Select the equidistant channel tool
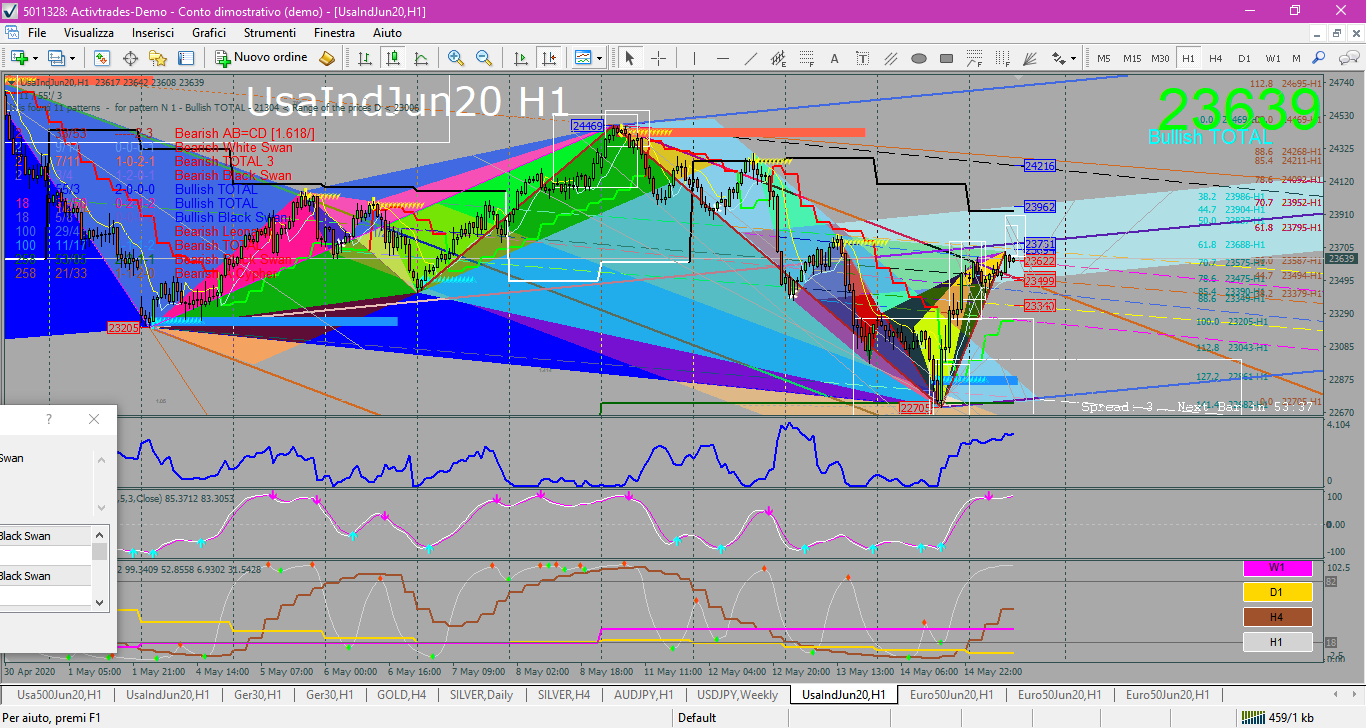The height and width of the screenshot is (728, 1366). 778,58
